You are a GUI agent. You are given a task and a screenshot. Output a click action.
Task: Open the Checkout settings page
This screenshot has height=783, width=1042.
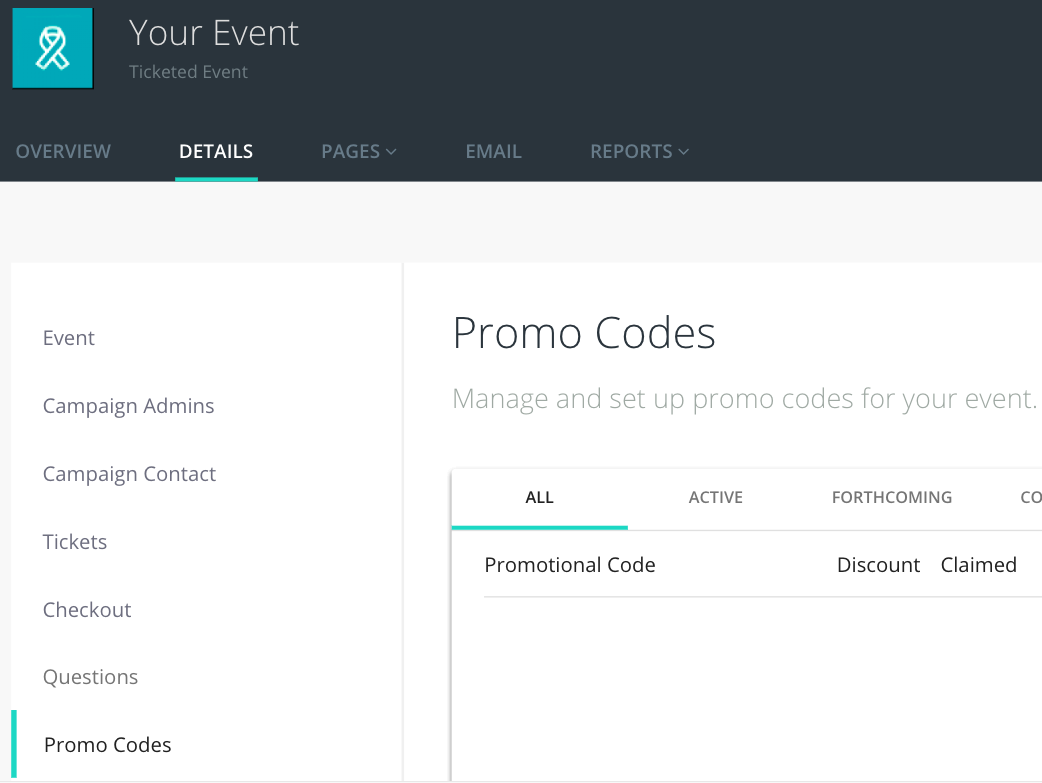[x=87, y=610]
